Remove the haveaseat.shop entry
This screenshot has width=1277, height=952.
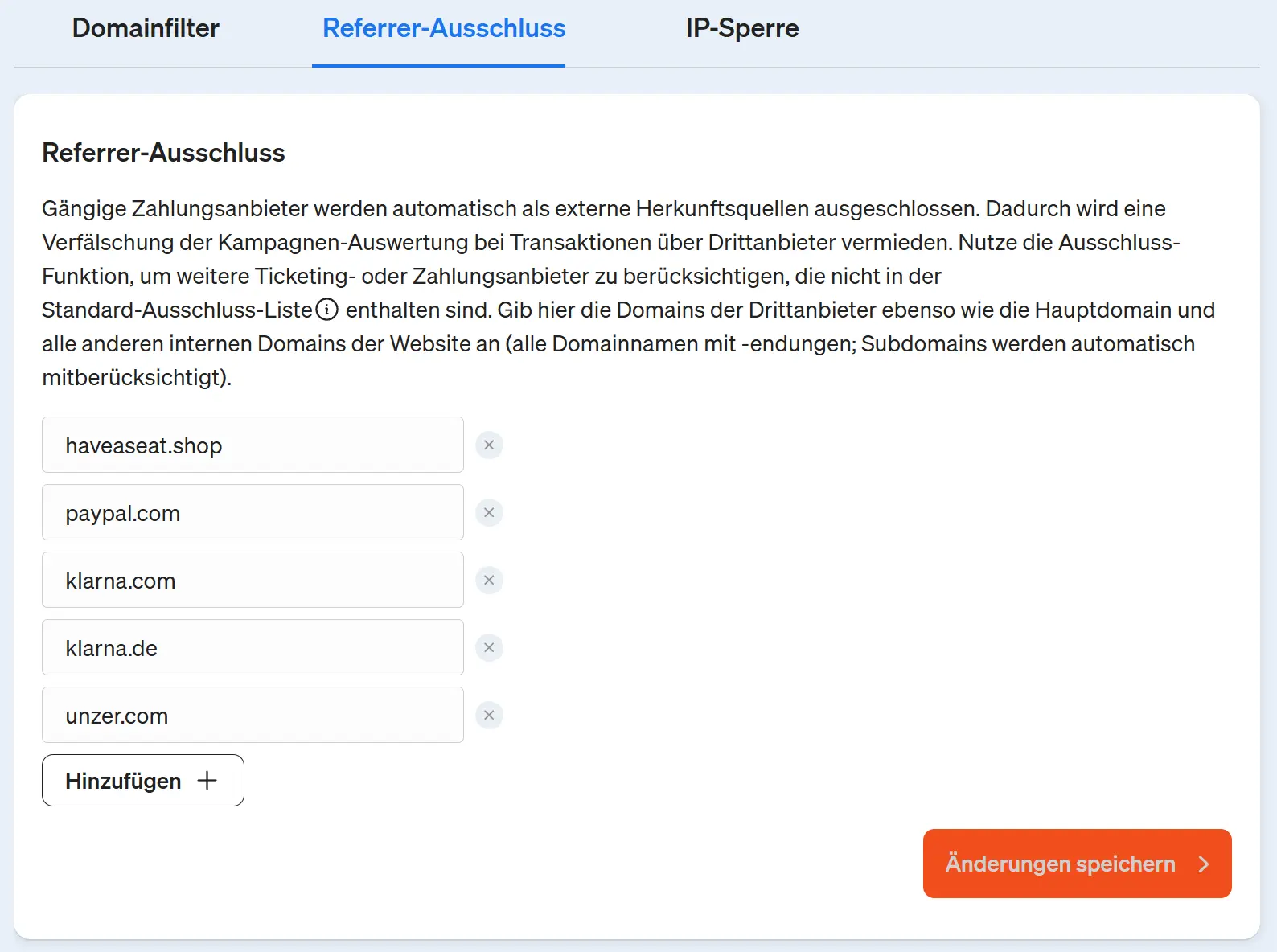[x=489, y=445]
